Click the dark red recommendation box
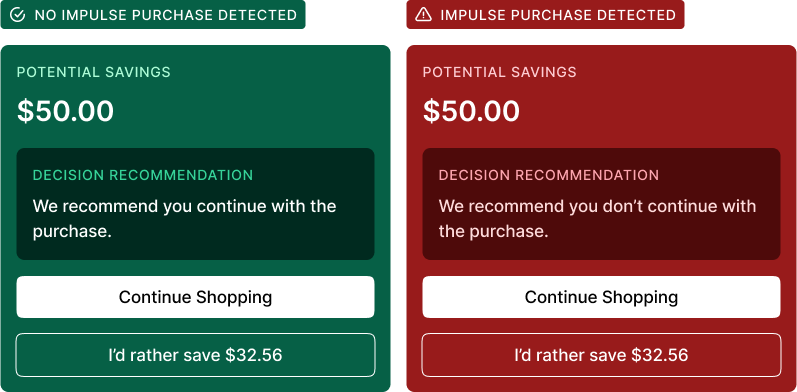This screenshot has height=392, width=797. (x=601, y=204)
